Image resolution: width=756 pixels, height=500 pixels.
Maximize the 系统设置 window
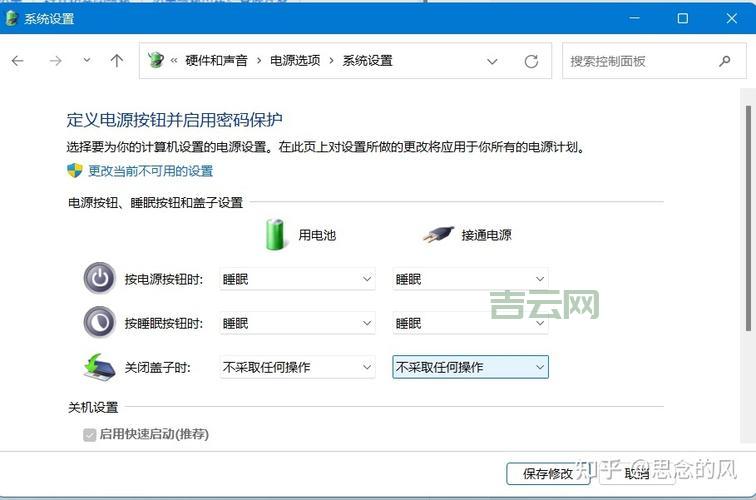(x=682, y=18)
